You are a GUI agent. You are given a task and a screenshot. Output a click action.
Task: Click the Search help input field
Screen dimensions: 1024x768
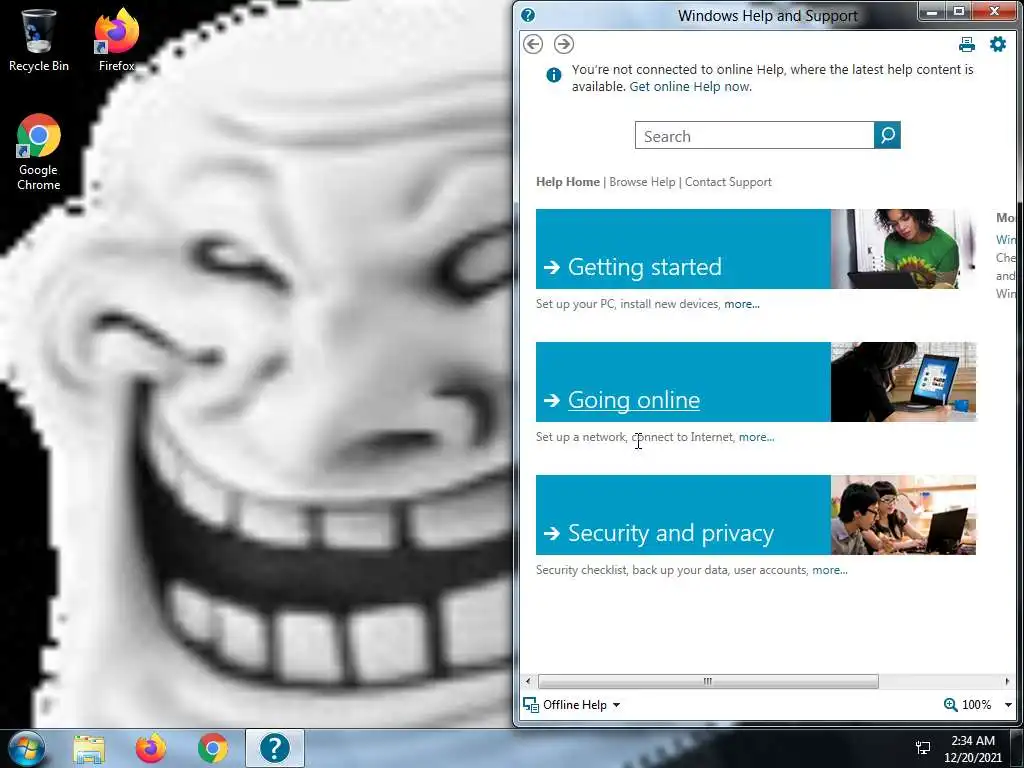[754, 135]
